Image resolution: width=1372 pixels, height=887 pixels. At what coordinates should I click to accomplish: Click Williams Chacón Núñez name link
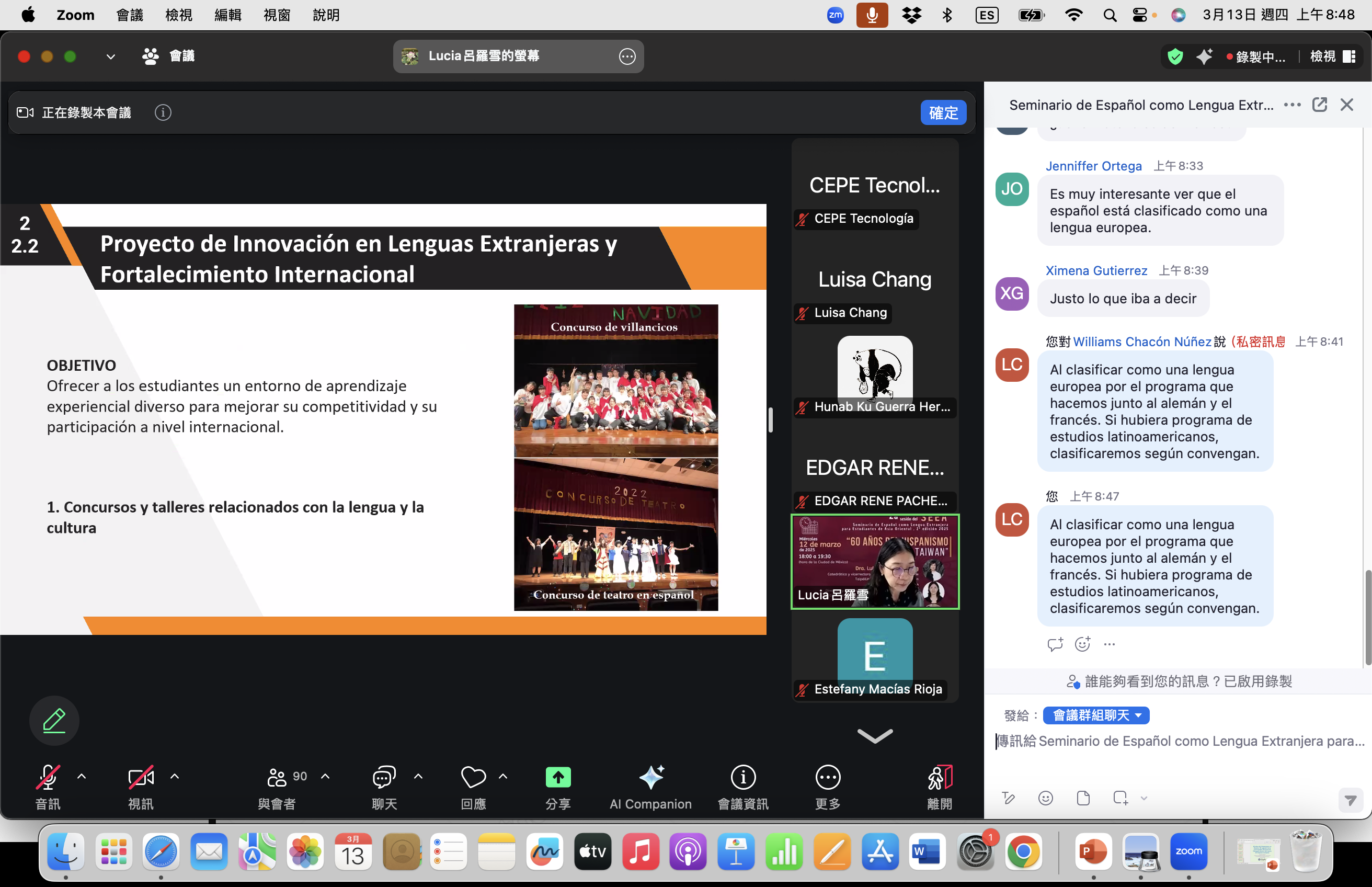[x=1142, y=342]
